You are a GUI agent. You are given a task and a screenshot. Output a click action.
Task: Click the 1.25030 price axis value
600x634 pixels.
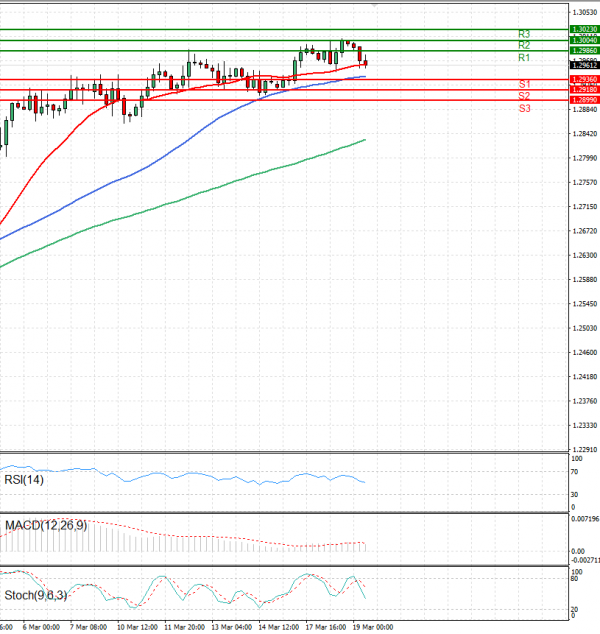(585, 328)
